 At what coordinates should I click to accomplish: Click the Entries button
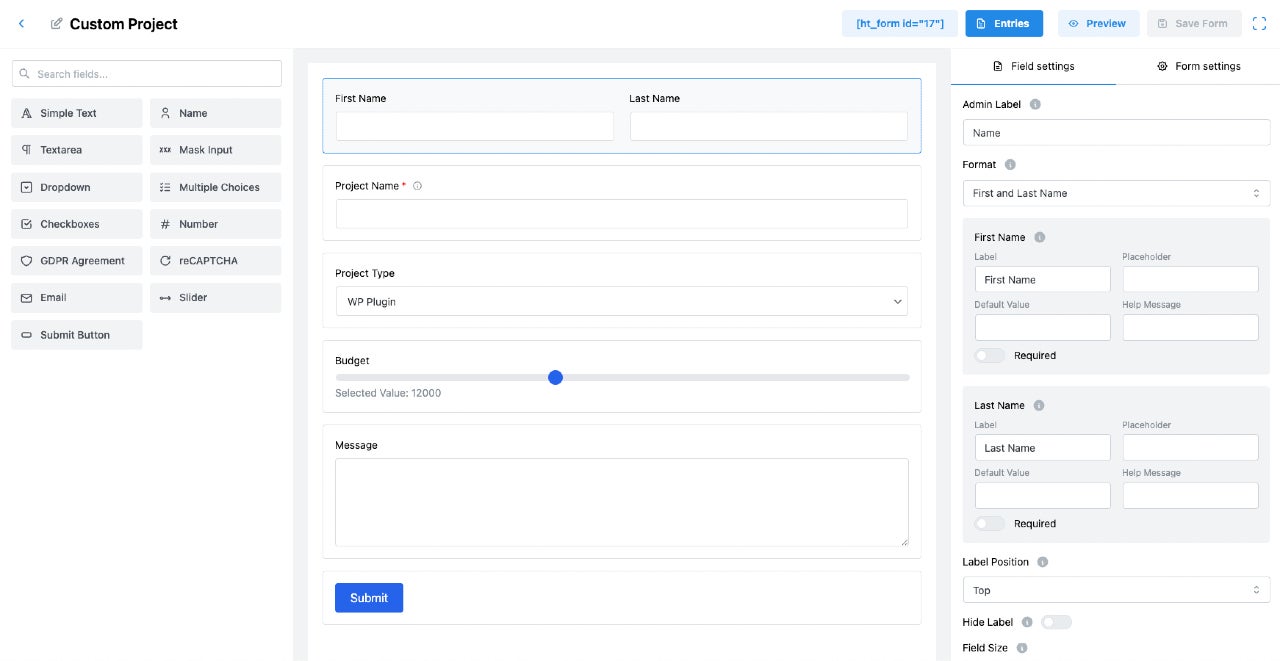[1003, 24]
